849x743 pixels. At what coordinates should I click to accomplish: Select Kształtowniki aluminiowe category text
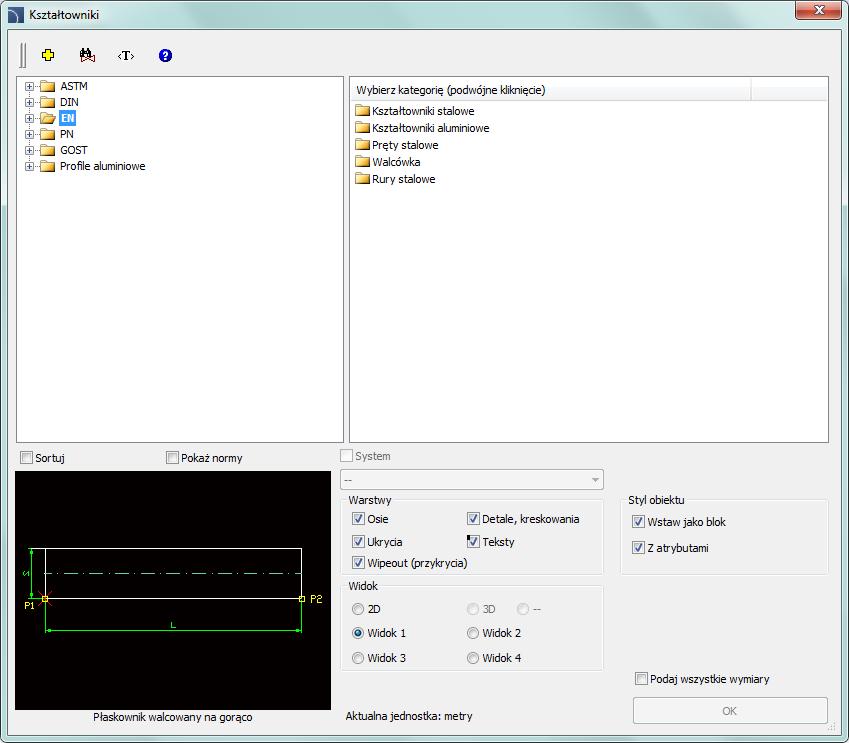coord(430,128)
